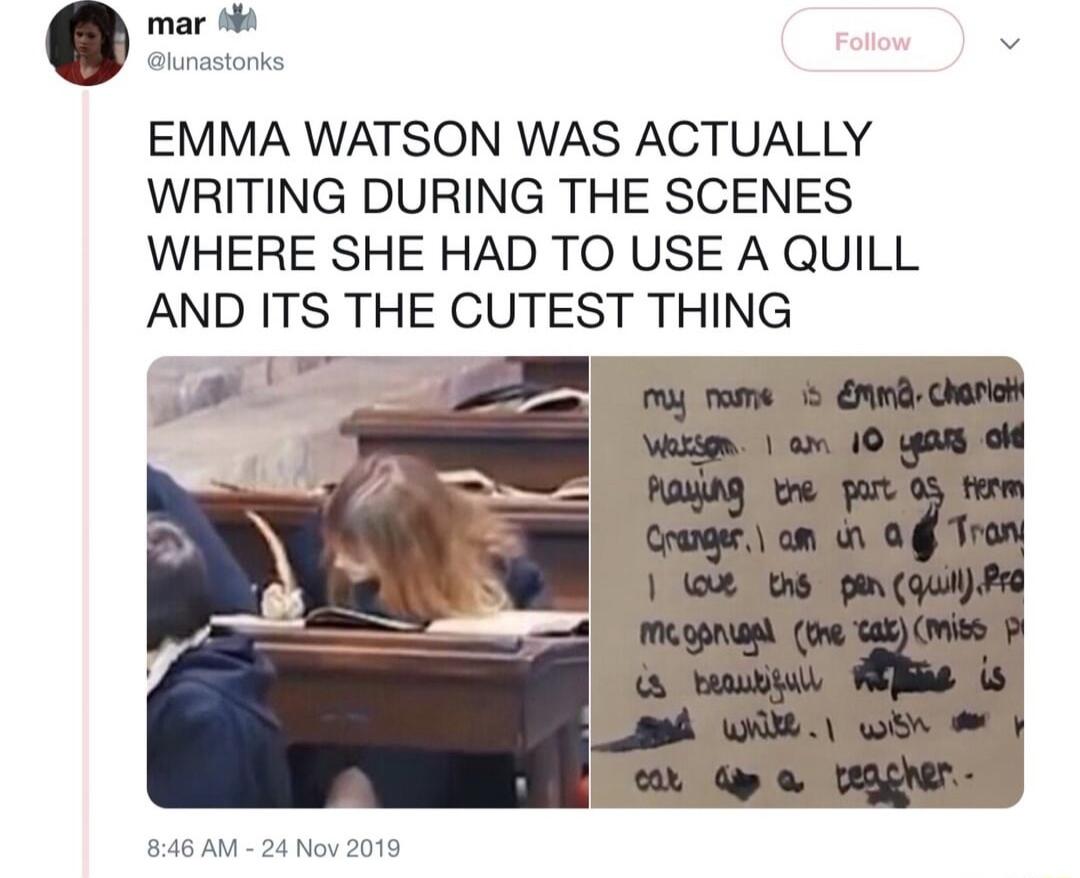
Task: Click the bat emoji beside the name
Action: (237, 20)
